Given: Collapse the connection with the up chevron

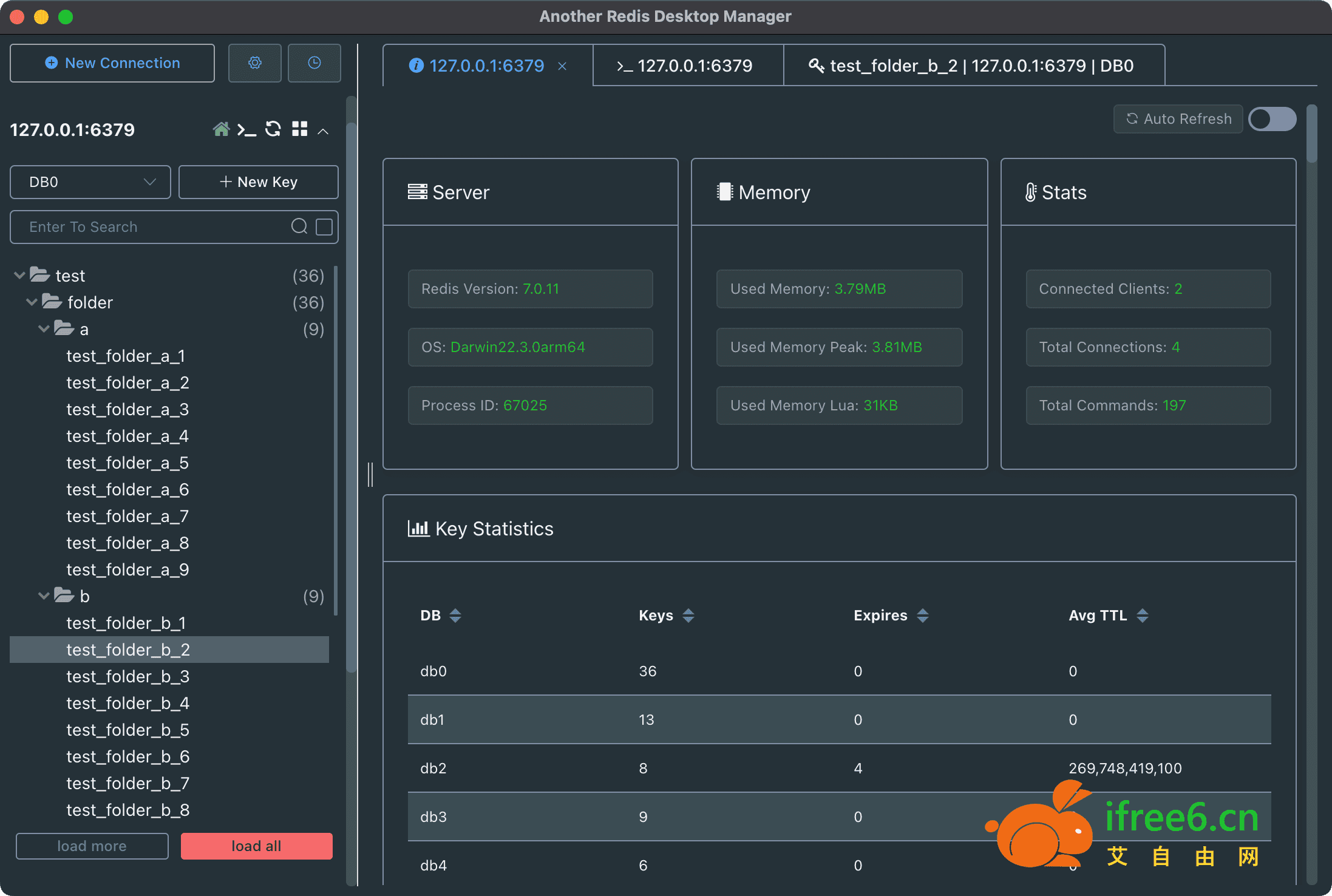Looking at the screenshot, I should (324, 131).
